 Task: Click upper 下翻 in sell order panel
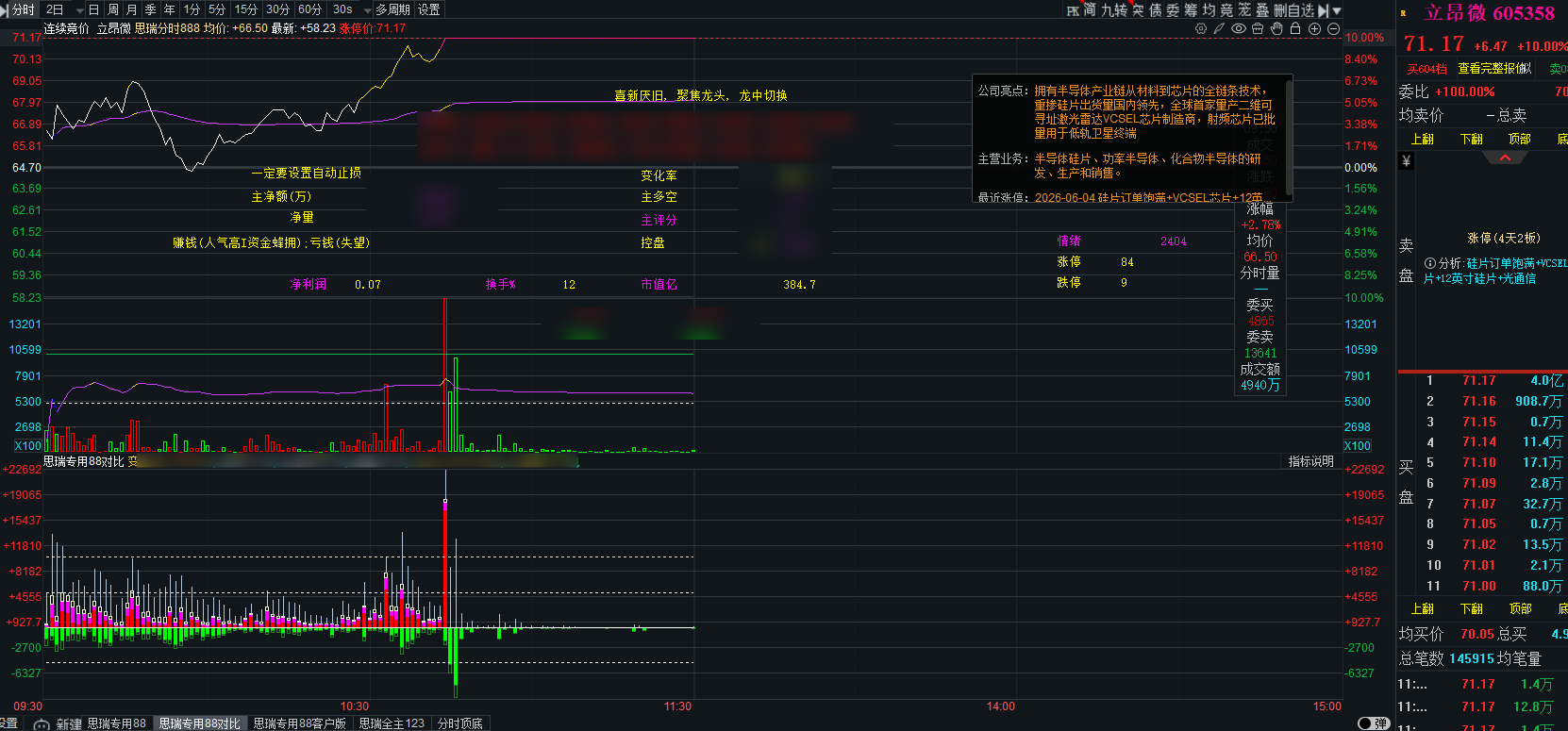[x=1472, y=139]
